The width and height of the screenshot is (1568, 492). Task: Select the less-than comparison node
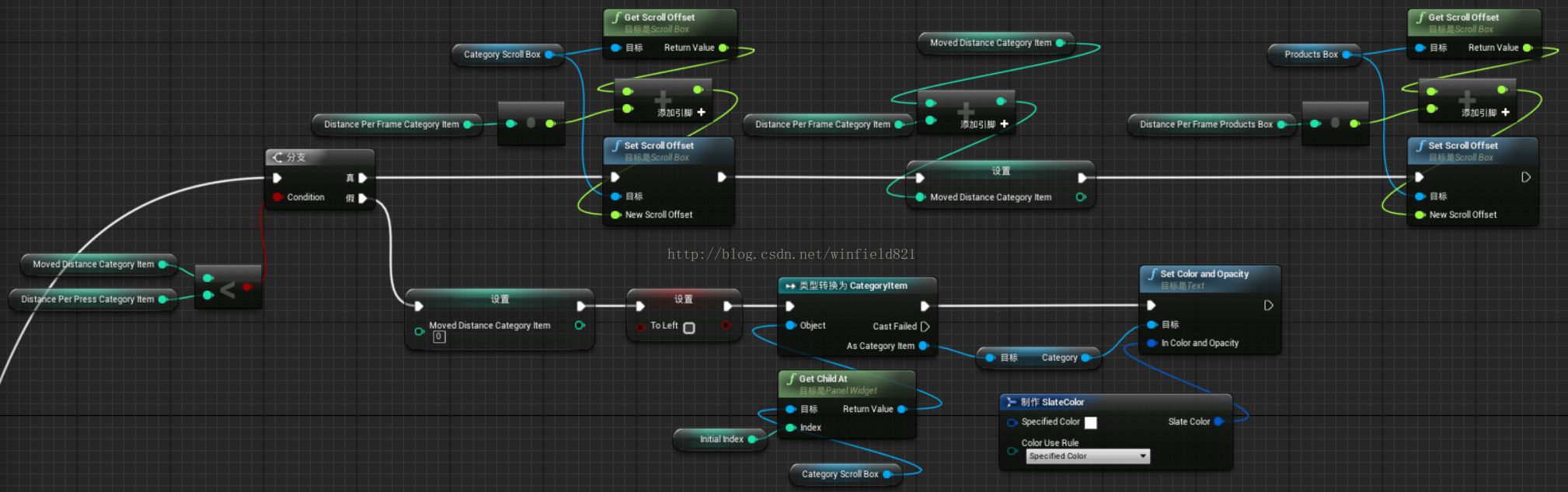228,288
